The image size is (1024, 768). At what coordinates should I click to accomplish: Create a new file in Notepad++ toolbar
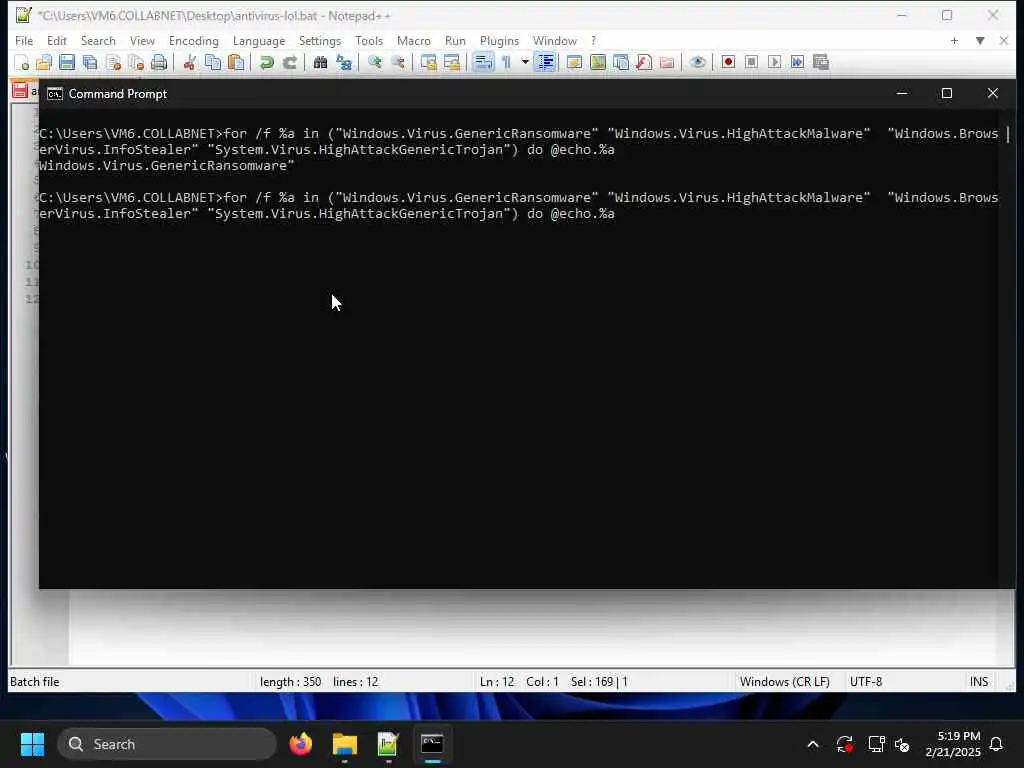21,63
